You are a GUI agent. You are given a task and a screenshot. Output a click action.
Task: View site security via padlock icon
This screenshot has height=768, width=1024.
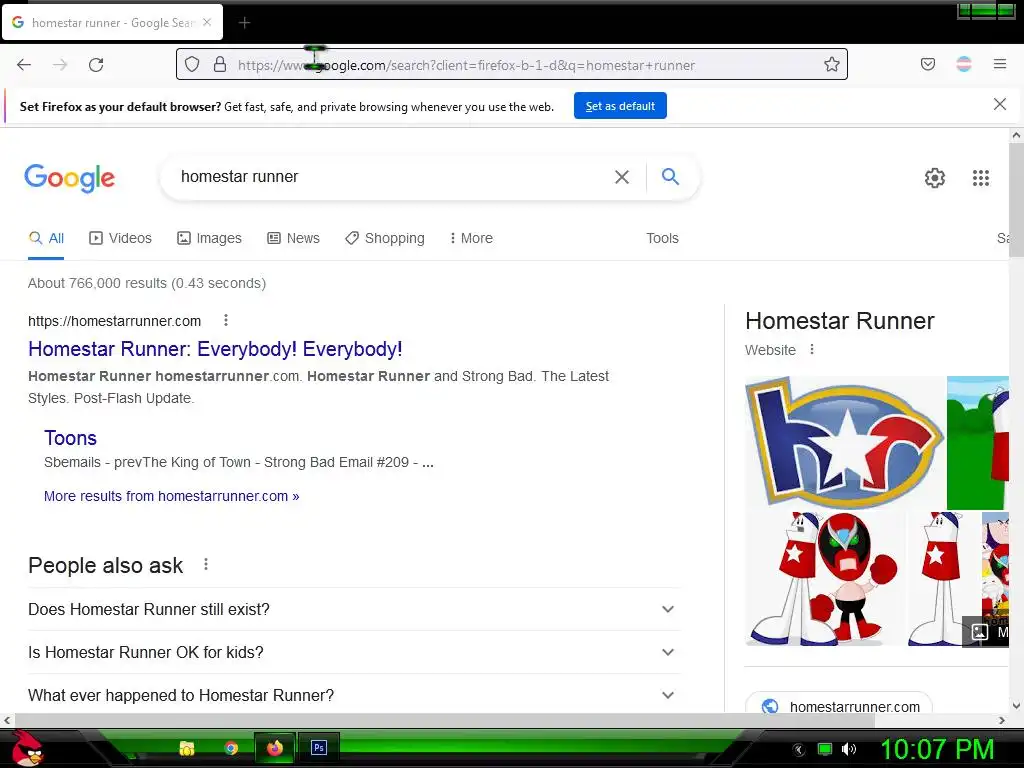pyautogui.click(x=220, y=65)
